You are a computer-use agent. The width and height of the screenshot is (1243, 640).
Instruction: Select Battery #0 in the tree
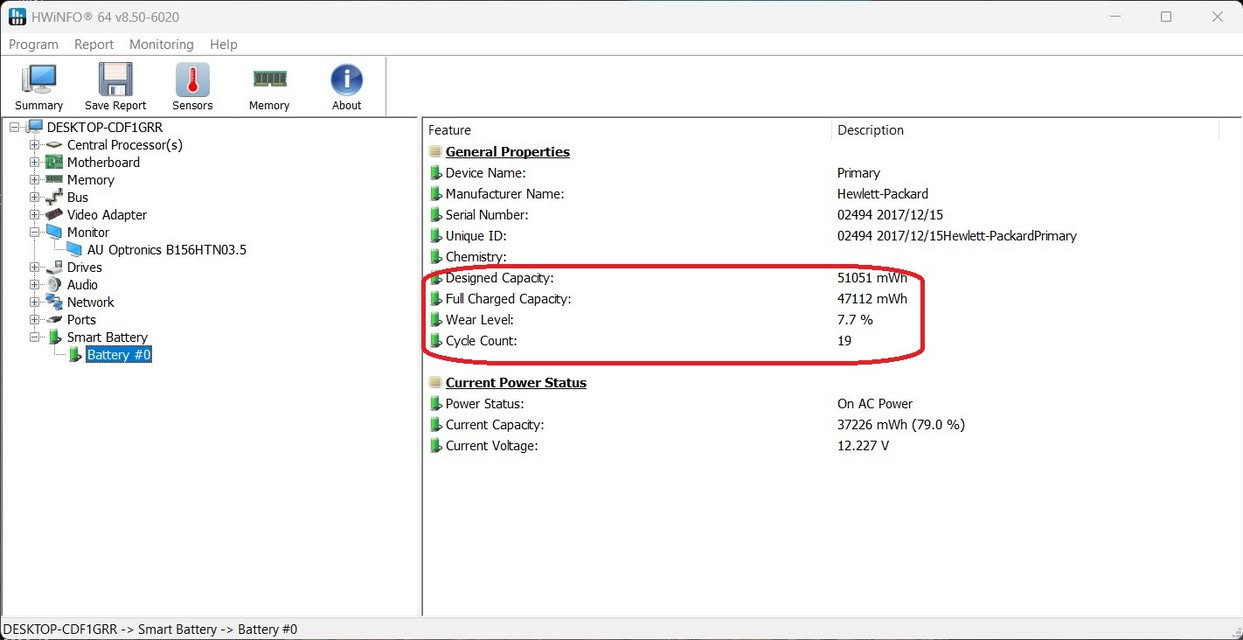click(119, 355)
